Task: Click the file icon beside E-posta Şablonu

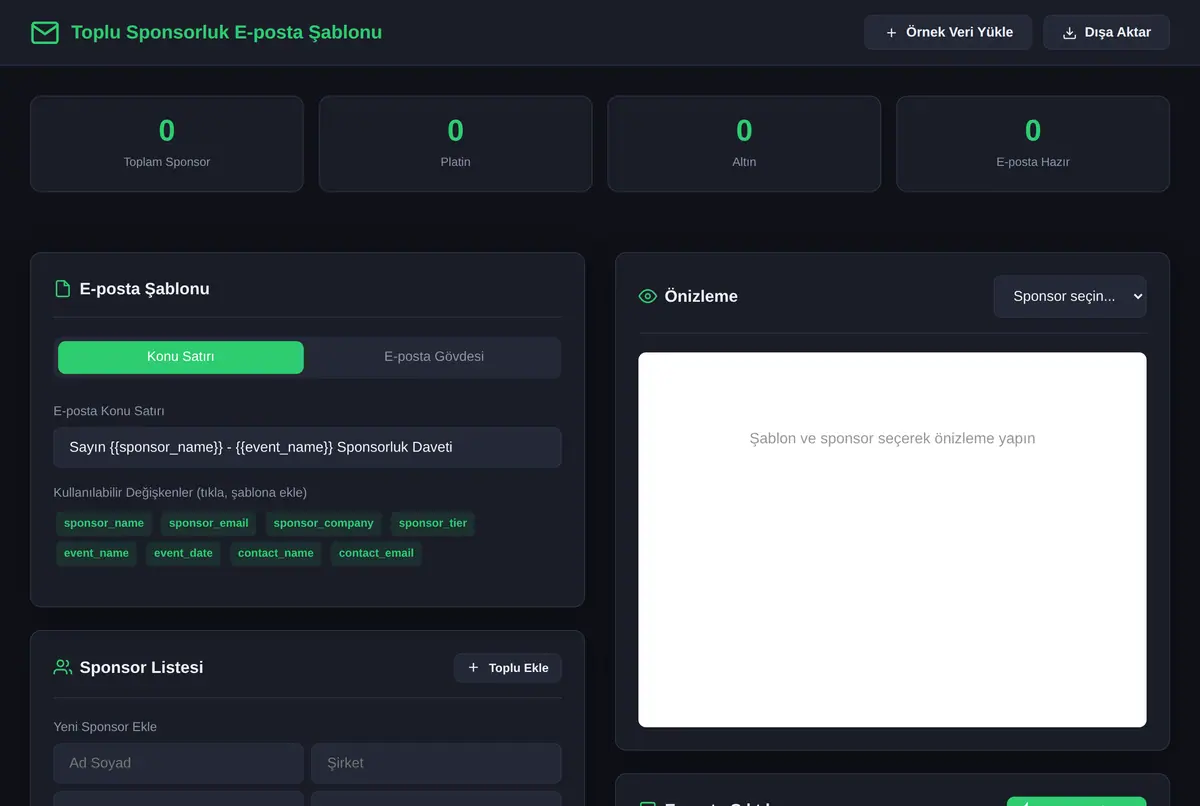Action: (x=63, y=289)
